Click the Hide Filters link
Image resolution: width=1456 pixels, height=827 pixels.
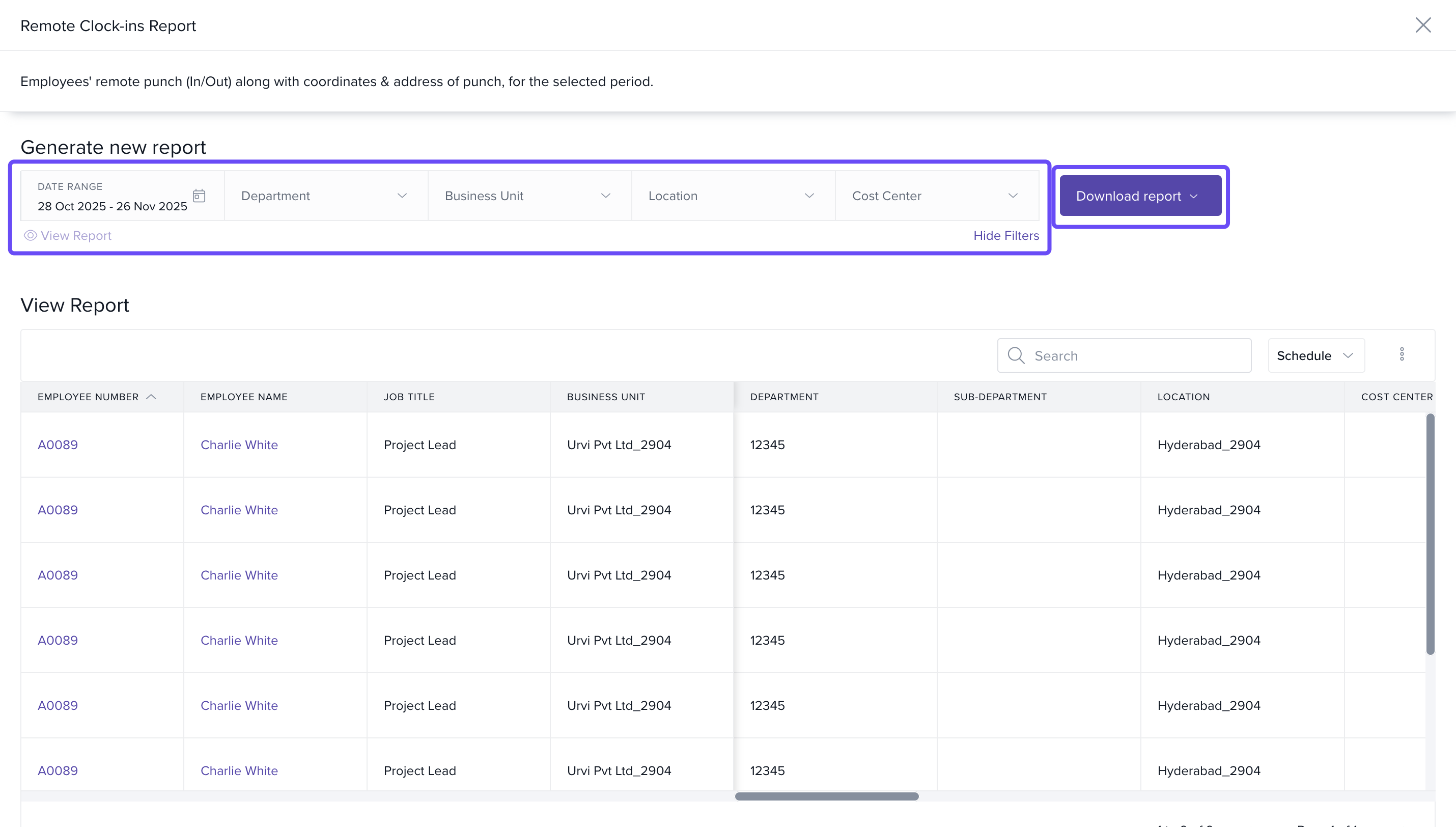tap(1006, 235)
